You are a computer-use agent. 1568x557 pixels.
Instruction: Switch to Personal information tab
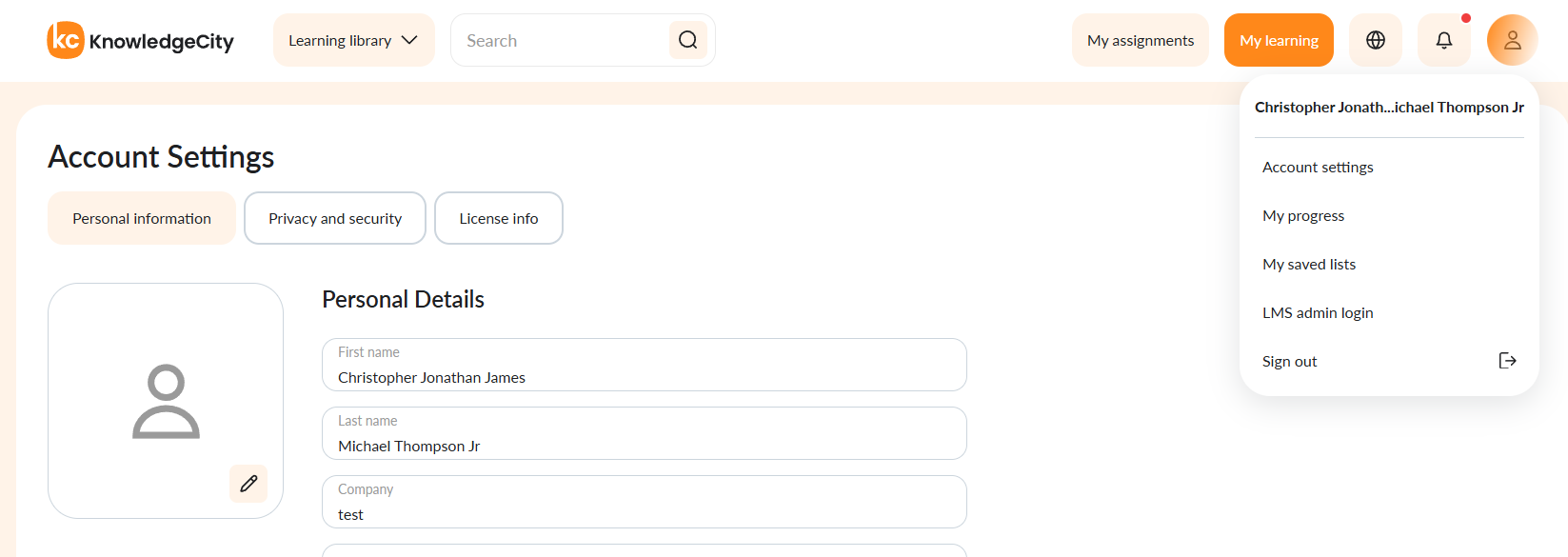142,218
